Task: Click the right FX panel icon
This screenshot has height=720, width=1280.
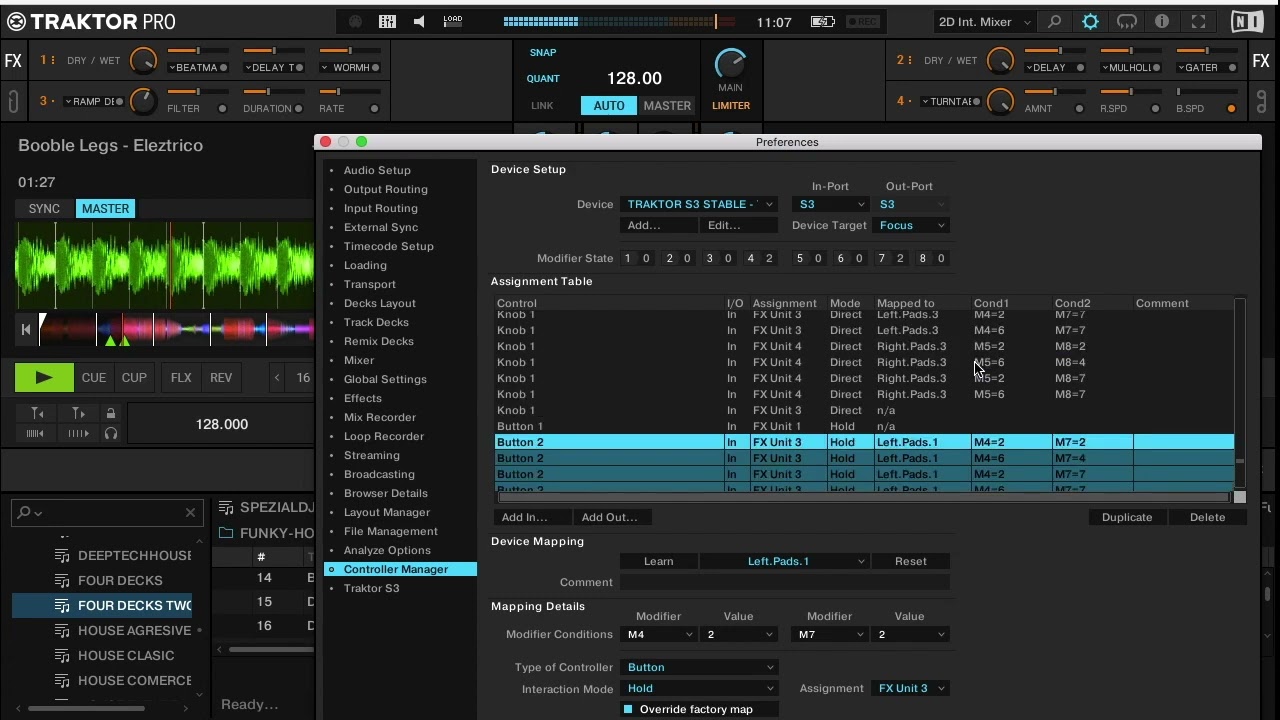Action: coord(1261,61)
